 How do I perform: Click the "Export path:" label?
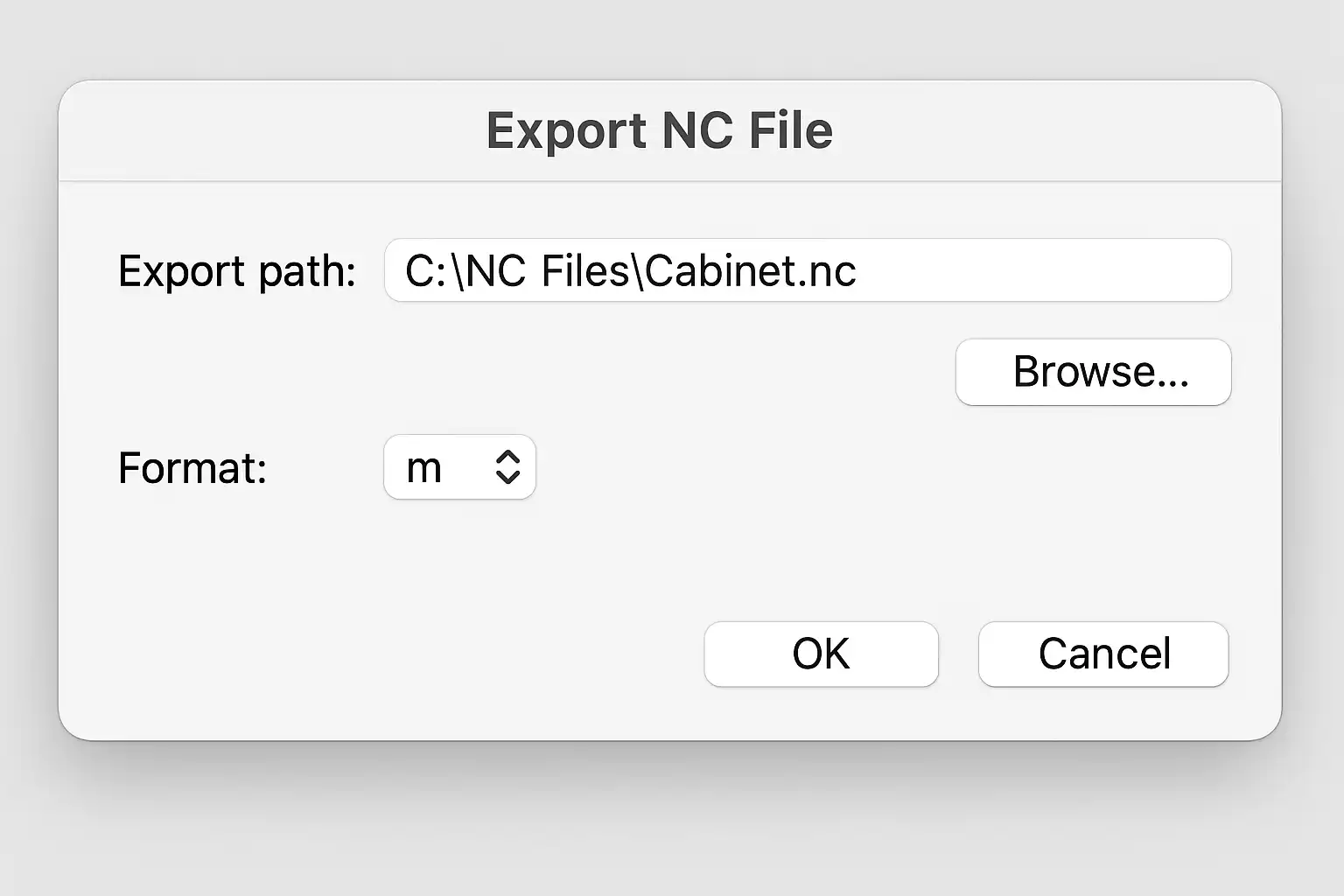tap(237, 271)
